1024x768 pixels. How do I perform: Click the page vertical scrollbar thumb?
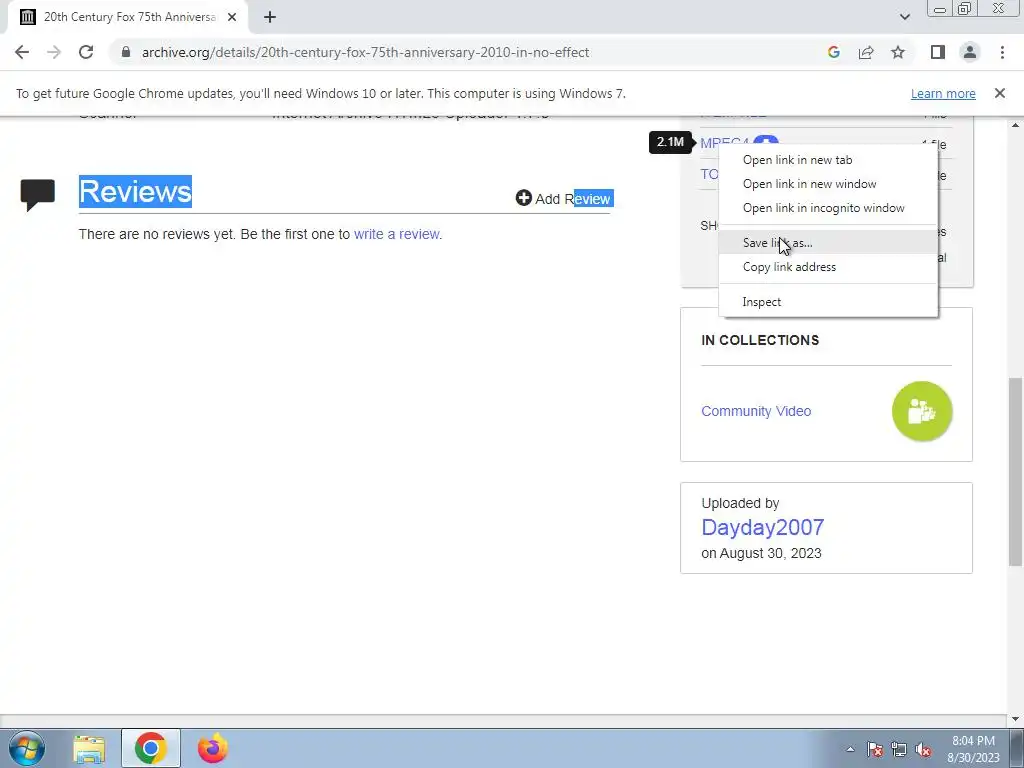pyautogui.click(x=1016, y=472)
